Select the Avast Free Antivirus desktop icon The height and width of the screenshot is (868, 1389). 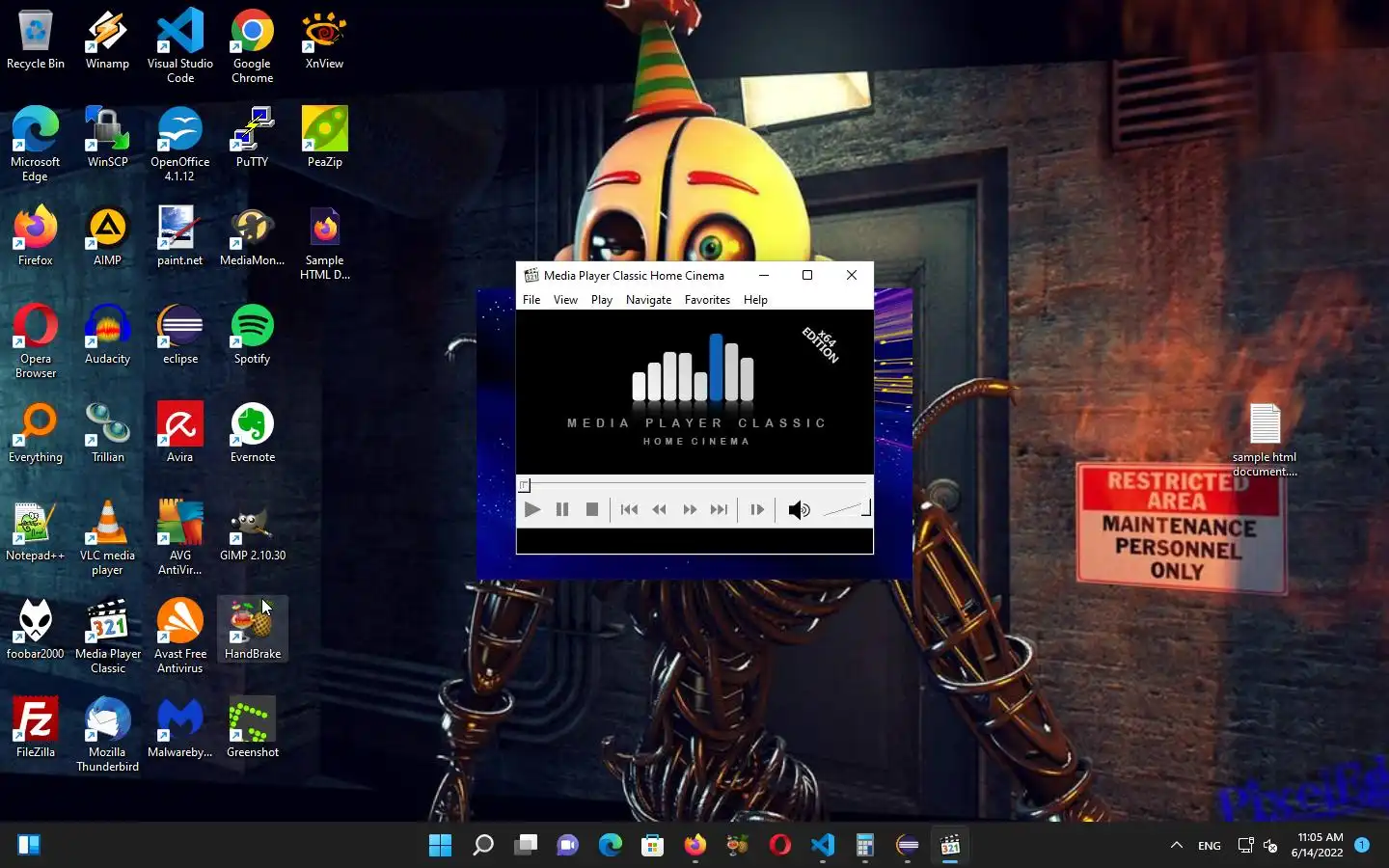click(180, 637)
